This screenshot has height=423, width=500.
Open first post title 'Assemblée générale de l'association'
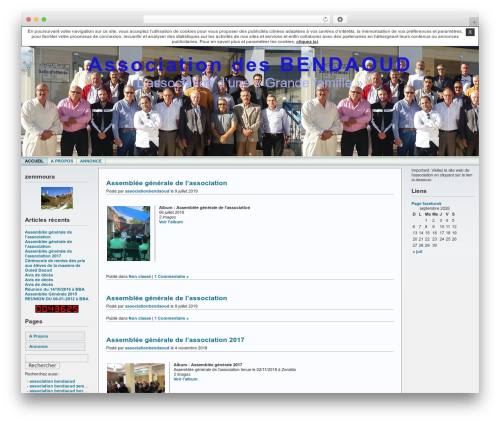point(167,183)
